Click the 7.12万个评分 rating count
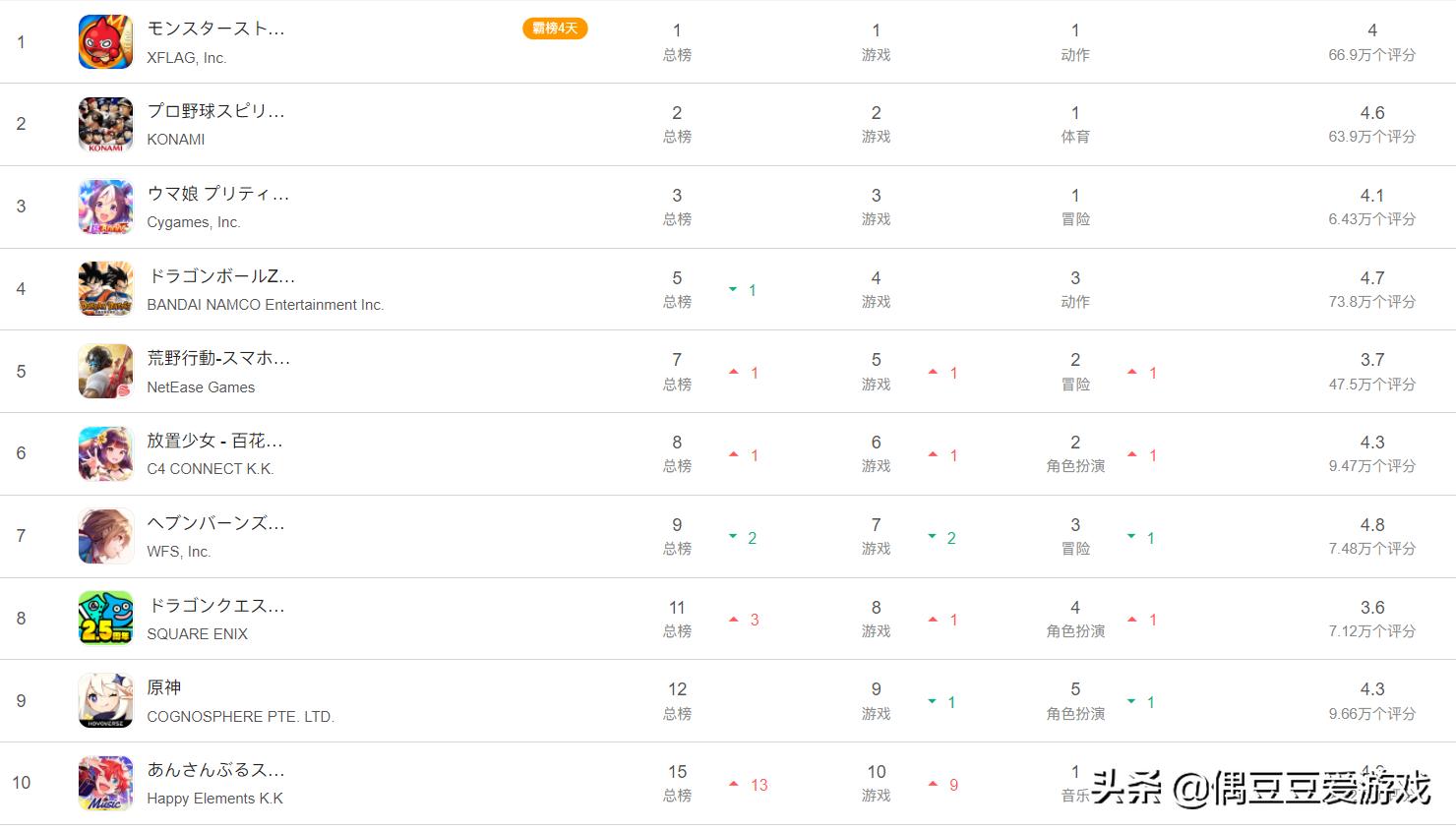The width and height of the screenshot is (1456, 831). (x=1372, y=631)
